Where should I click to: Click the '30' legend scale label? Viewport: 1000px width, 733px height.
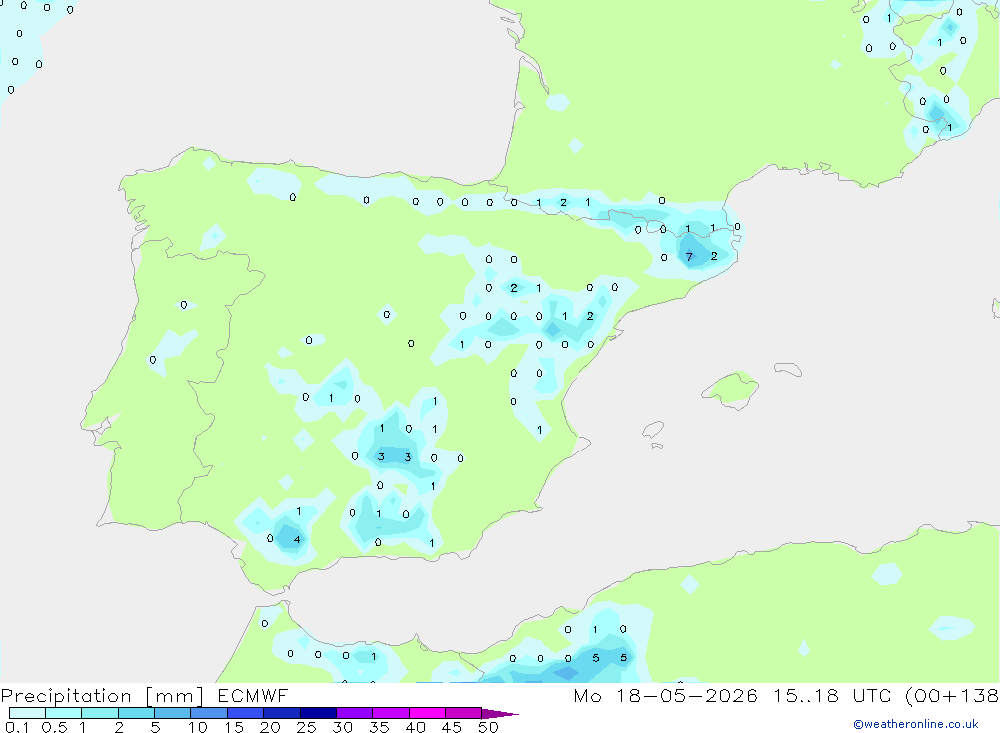coord(342,727)
